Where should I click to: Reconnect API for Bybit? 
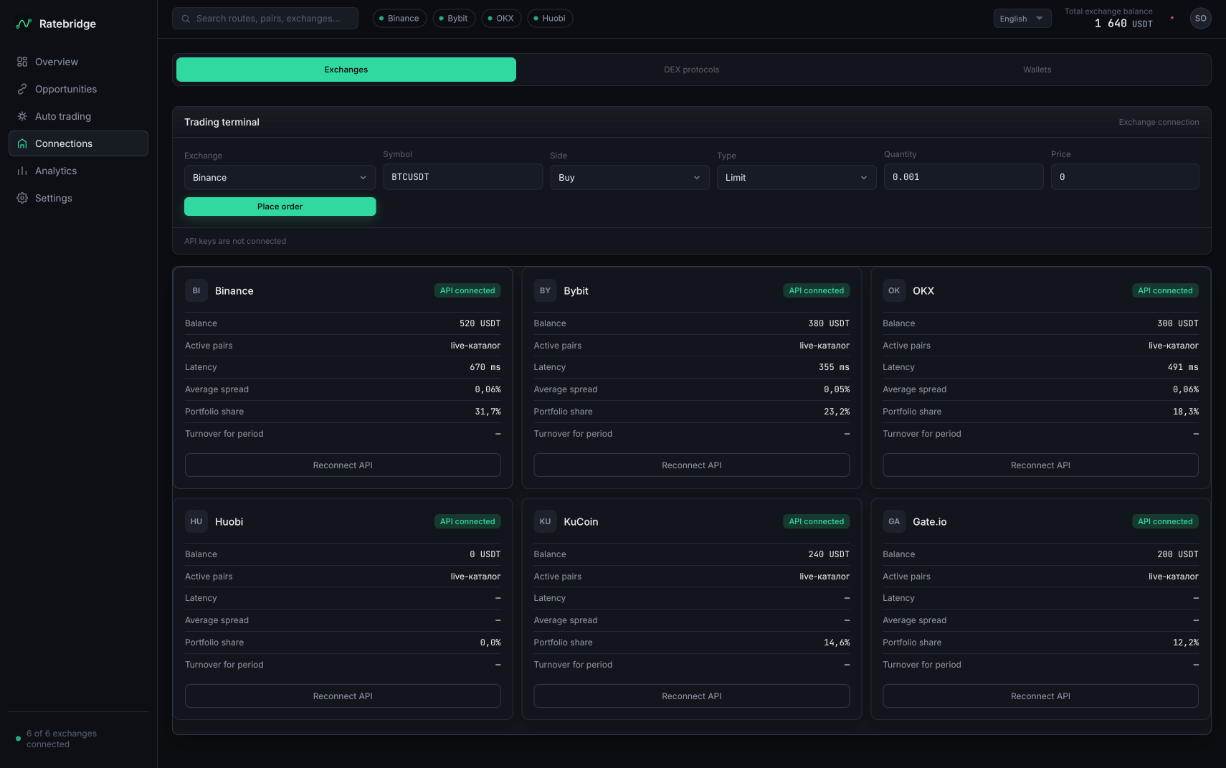[691, 465]
